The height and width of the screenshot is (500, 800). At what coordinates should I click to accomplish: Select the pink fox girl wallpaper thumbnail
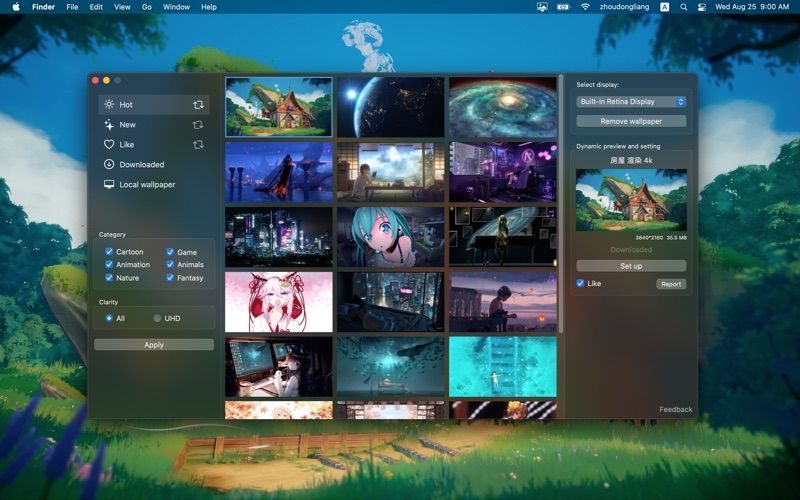pos(279,302)
